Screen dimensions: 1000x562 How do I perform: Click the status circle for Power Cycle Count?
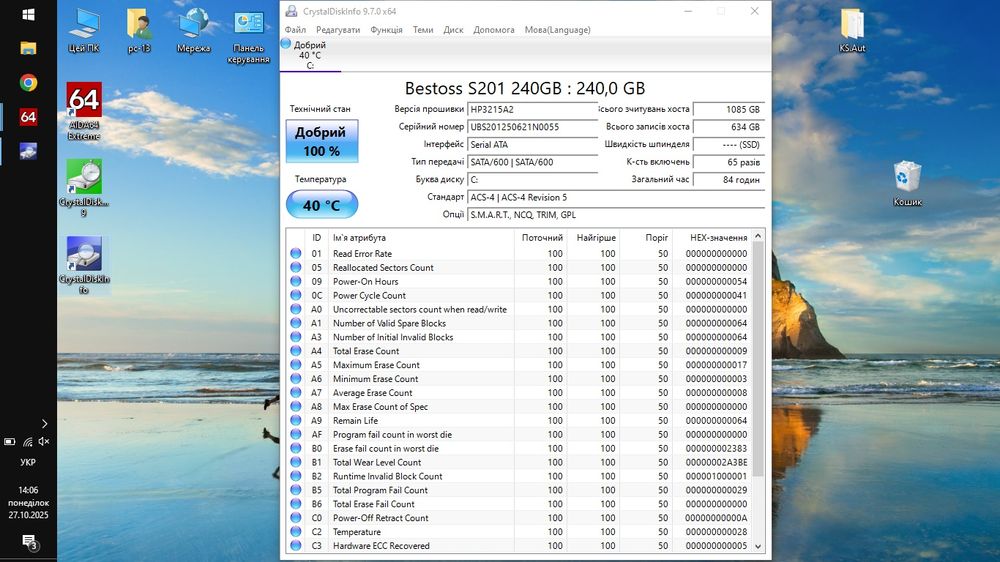point(295,295)
